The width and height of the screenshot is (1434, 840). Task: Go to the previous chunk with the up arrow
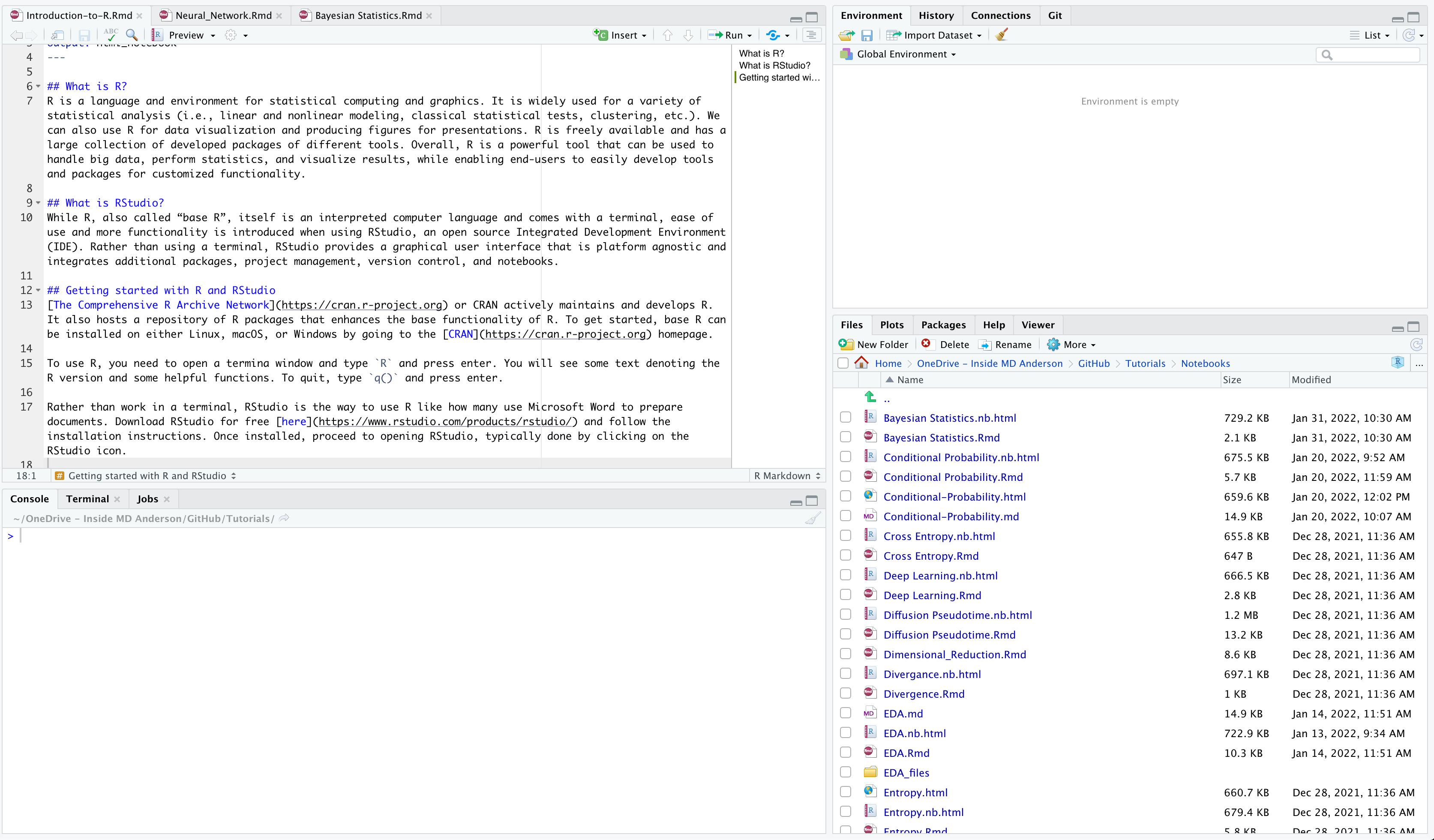(x=667, y=35)
